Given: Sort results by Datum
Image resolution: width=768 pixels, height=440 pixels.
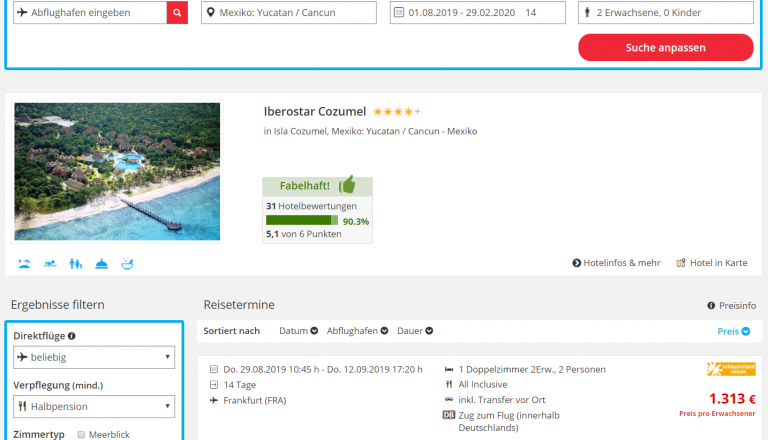Looking at the screenshot, I should click(298, 331).
